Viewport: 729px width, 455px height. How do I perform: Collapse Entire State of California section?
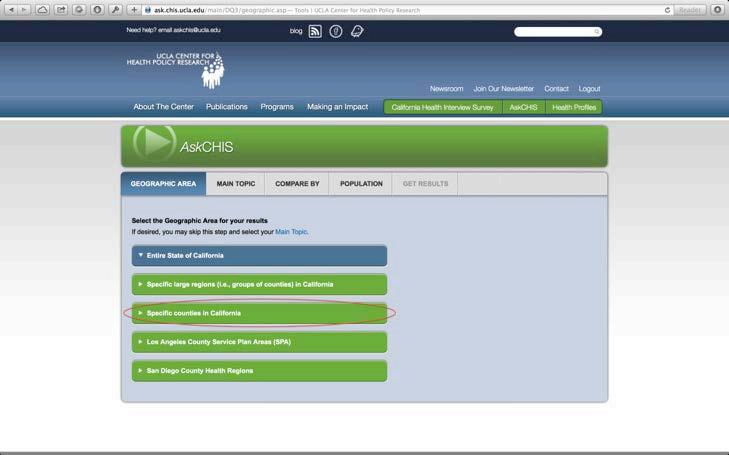pyautogui.click(x=259, y=256)
